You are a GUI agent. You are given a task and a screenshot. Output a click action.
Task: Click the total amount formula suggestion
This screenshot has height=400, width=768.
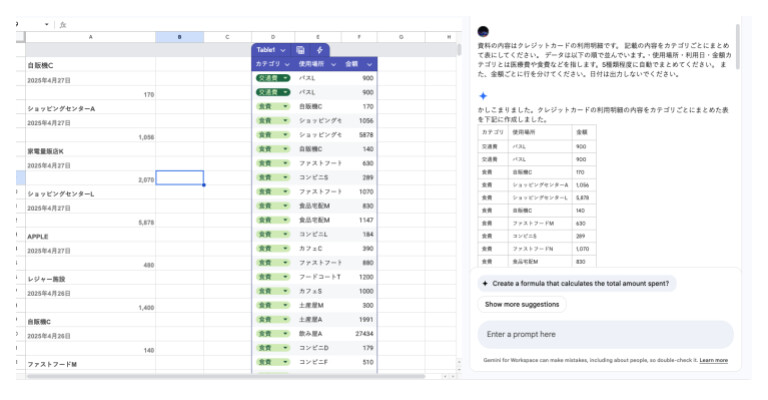pos(577,283)
